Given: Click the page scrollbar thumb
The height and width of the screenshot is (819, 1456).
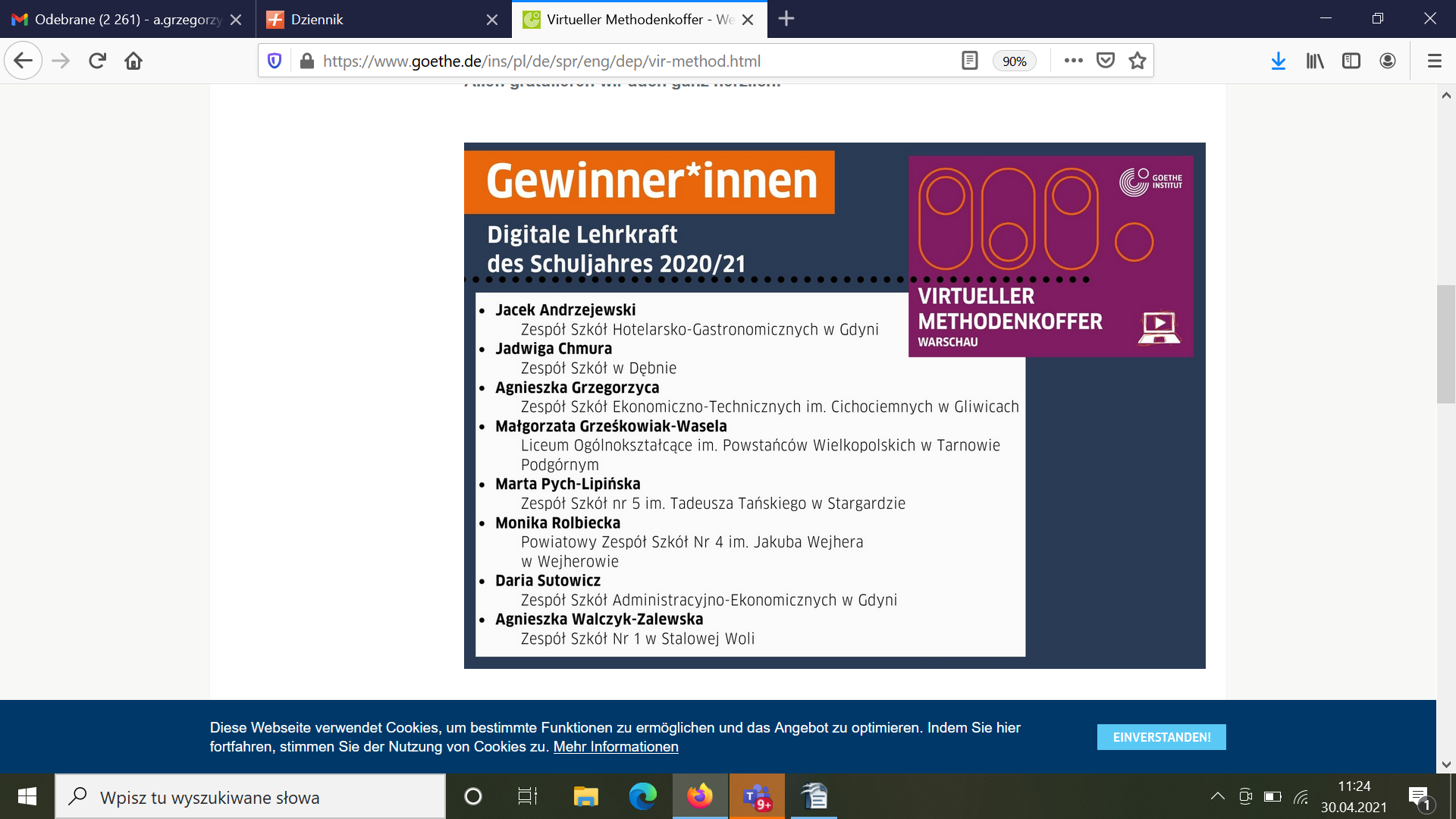Looking at the screenshot, I should click(1445, 344).
